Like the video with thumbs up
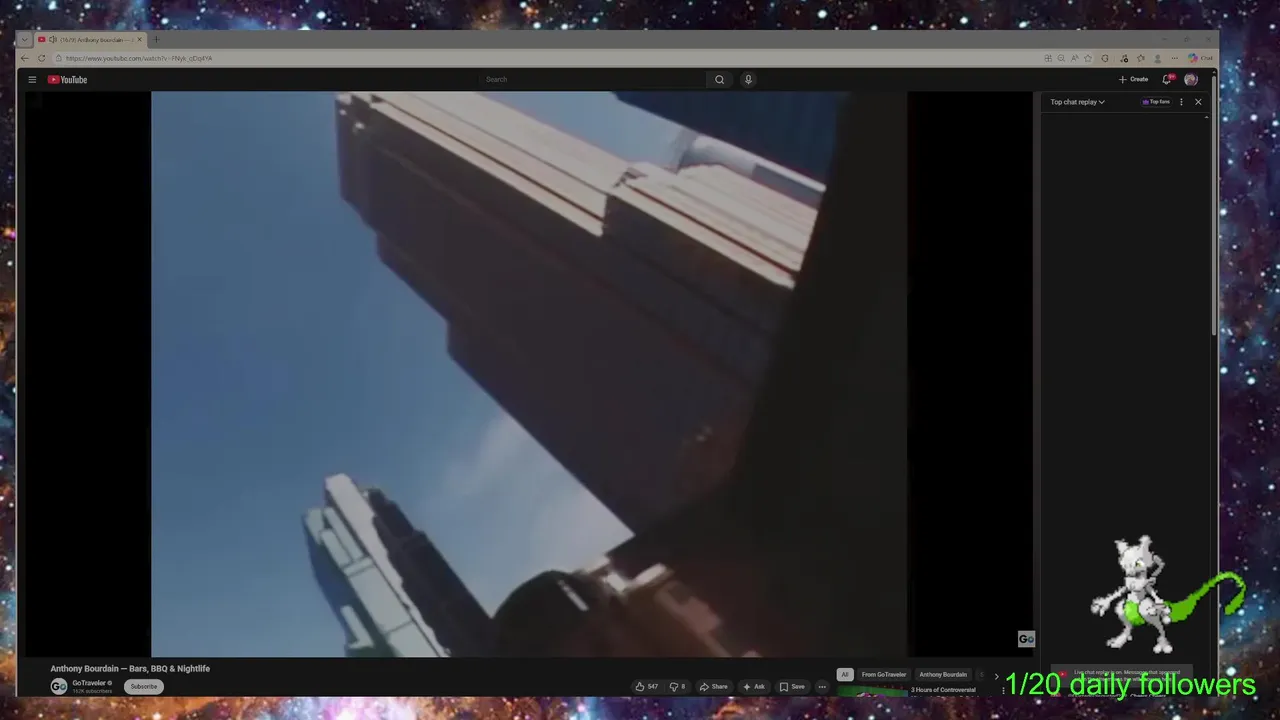The width and height of the screenshot is (1280, 720). pos(646,687)
